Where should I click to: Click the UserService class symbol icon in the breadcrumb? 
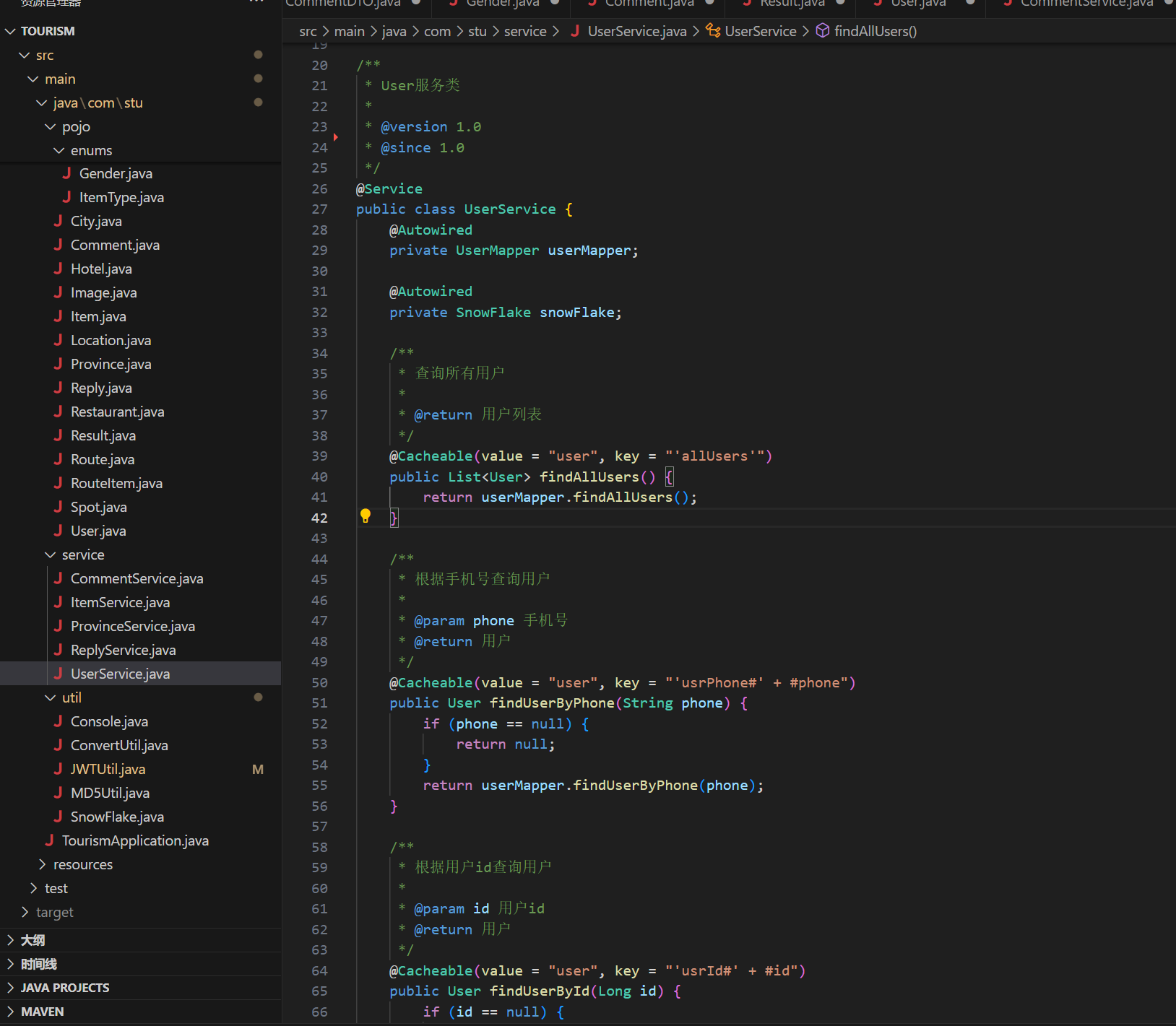tap(713, 30)
